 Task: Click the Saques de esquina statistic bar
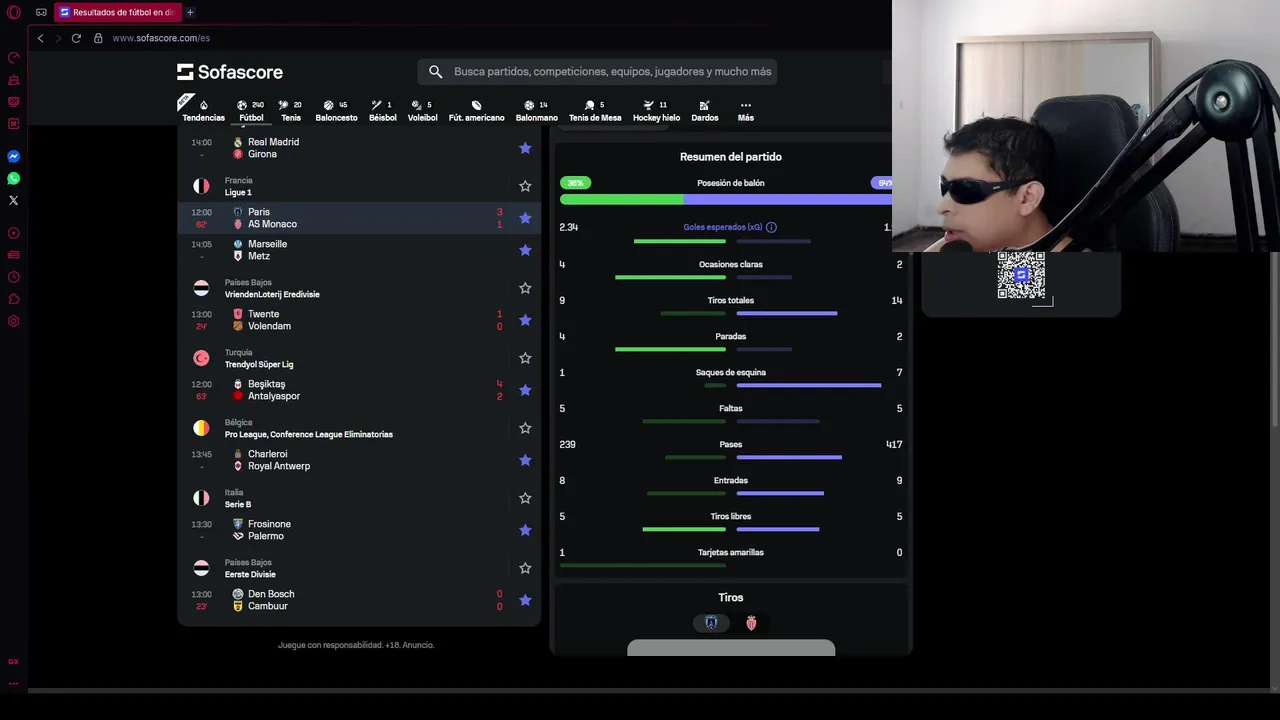(x=792, y=385)
